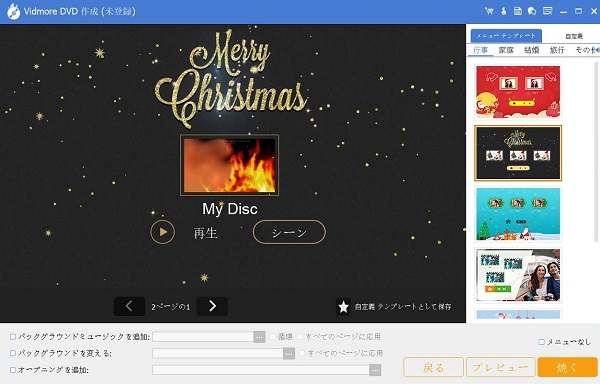Open the support chat bubble icon

(532, 11)
